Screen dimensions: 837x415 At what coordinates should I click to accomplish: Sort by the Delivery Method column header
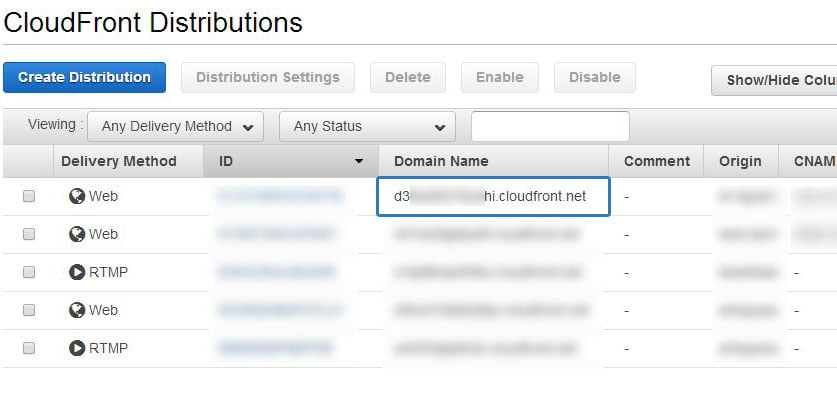point(118,161)
